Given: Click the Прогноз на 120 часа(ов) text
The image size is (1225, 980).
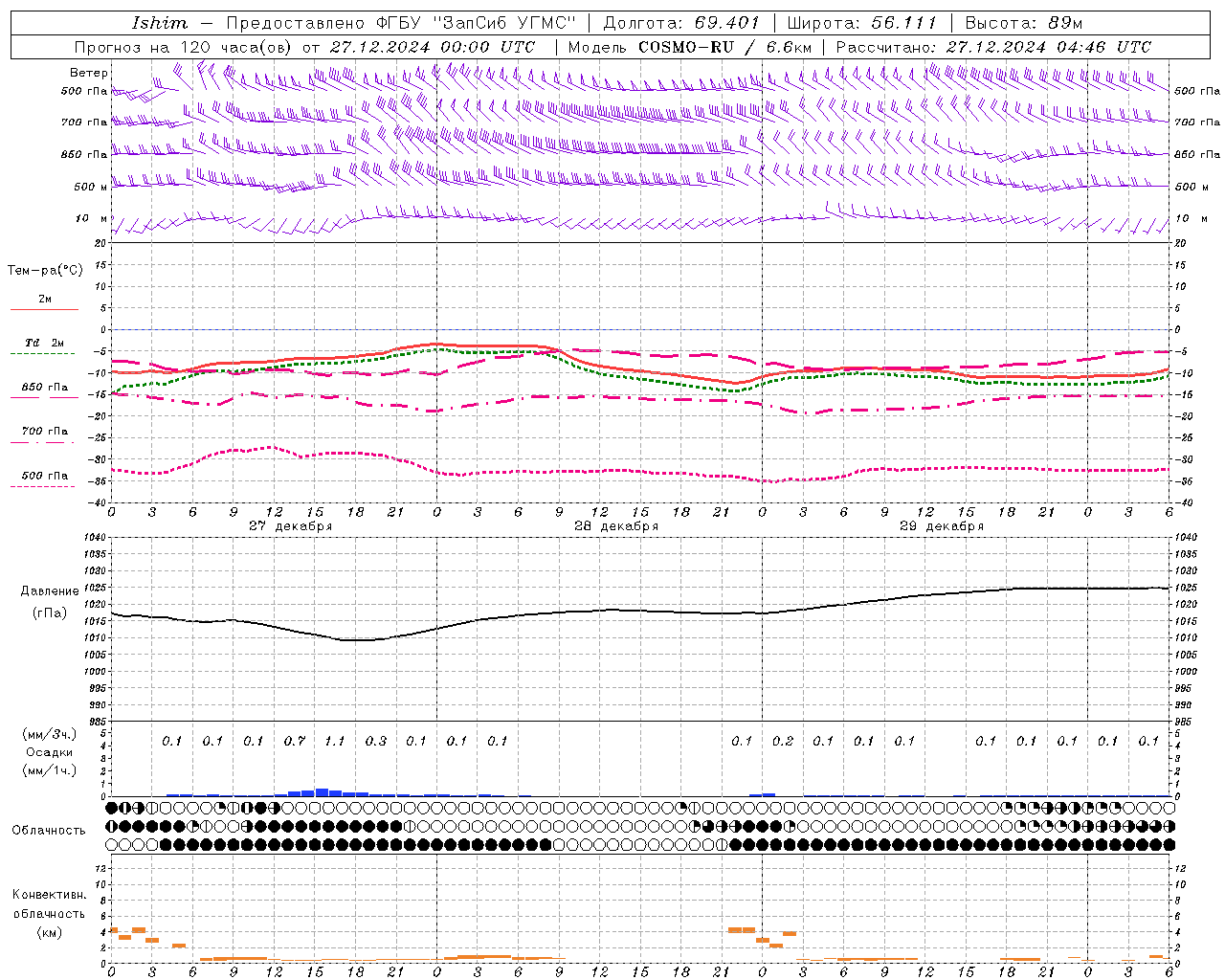Looking at the screenshot, I should pos(185,47).
